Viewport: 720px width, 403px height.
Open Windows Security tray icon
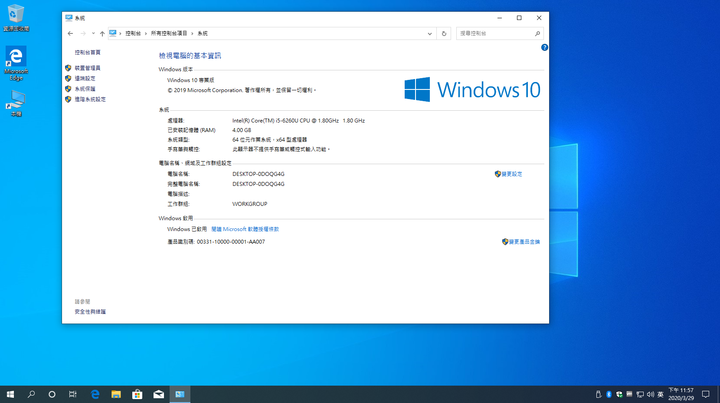pyautogui.click(x=619, y=394)
